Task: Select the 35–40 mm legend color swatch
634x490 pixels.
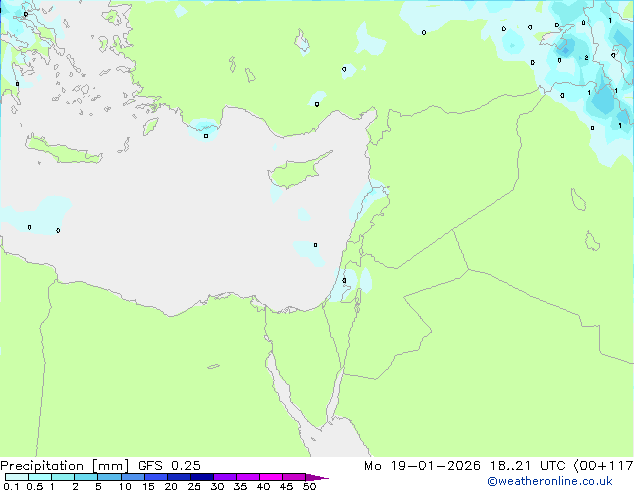Action: (x=247, y=477)
